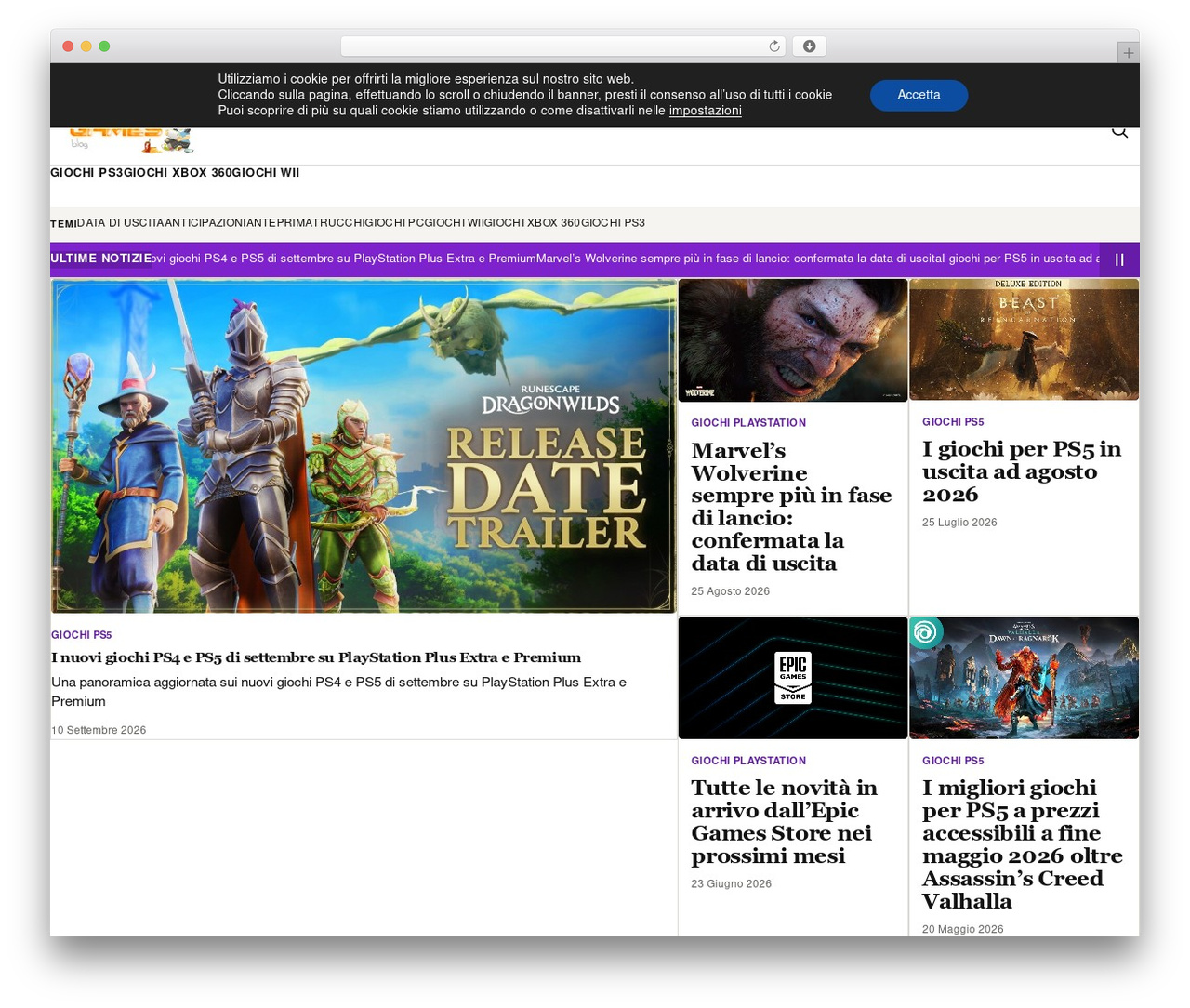
Task: Go to Giochi PS3 in main navigation
Action: click(x=86, y=173)
